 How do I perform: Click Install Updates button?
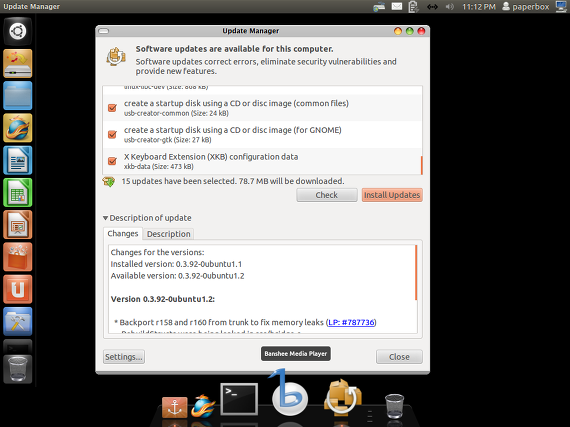point(392,195)
